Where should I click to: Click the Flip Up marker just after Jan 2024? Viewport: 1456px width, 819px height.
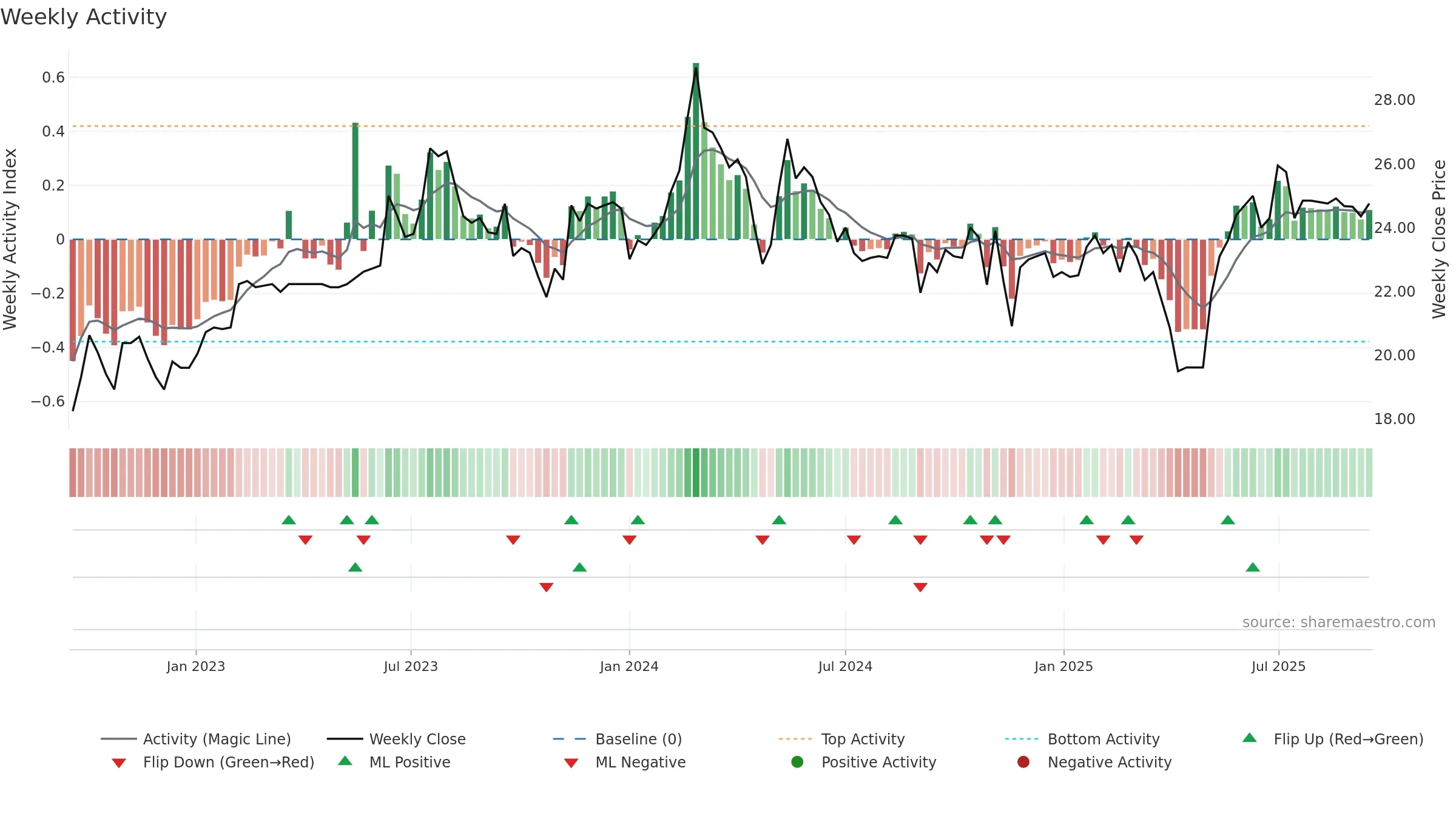tap(638, 520)
